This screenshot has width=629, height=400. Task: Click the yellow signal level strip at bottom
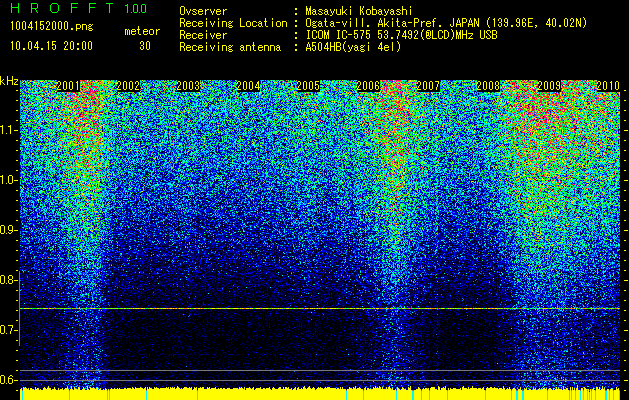[320, 394]
